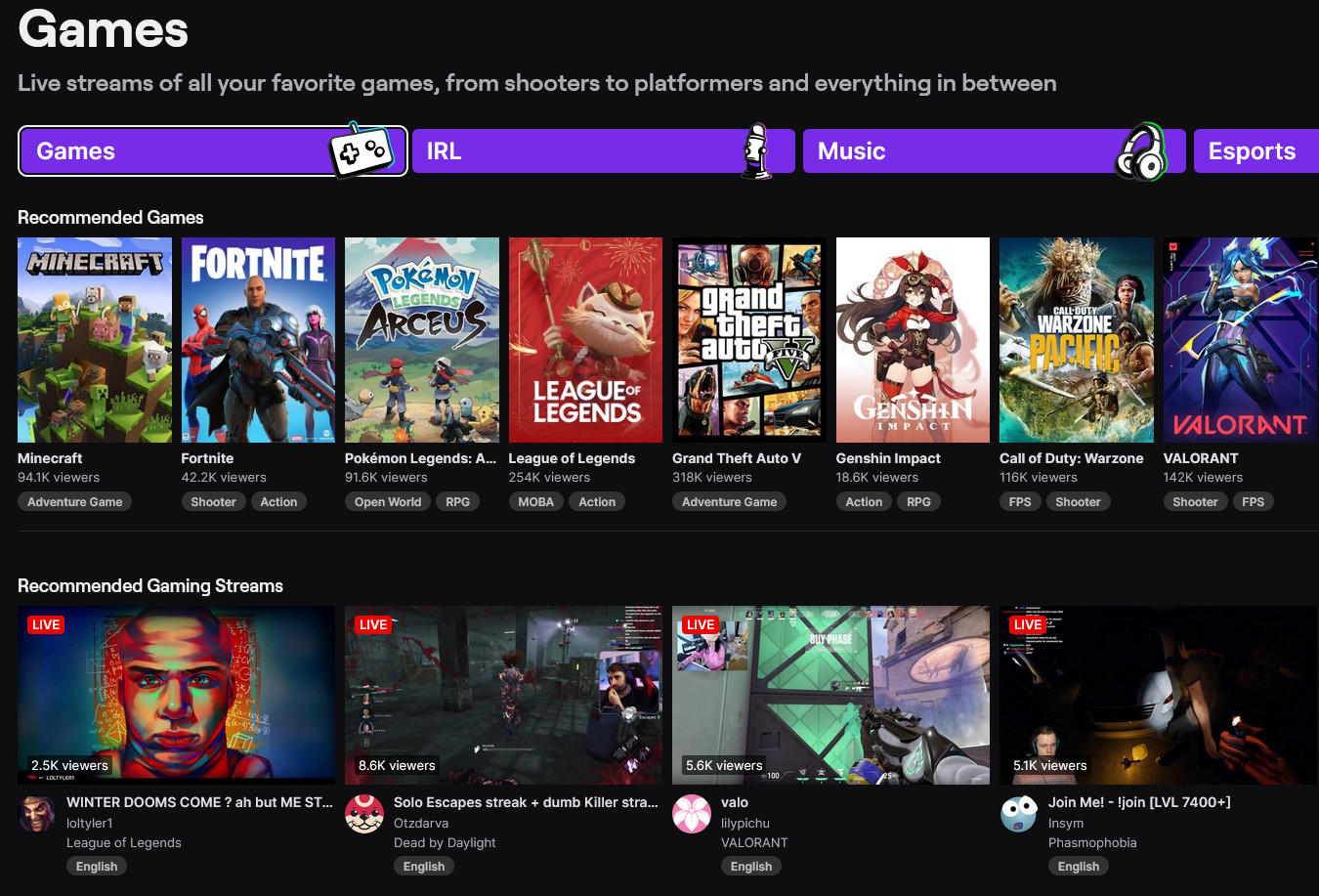Viewport: 1319px width, 896px height.
Task: Open the League of Legends cover art
Action: pos(585,340)
